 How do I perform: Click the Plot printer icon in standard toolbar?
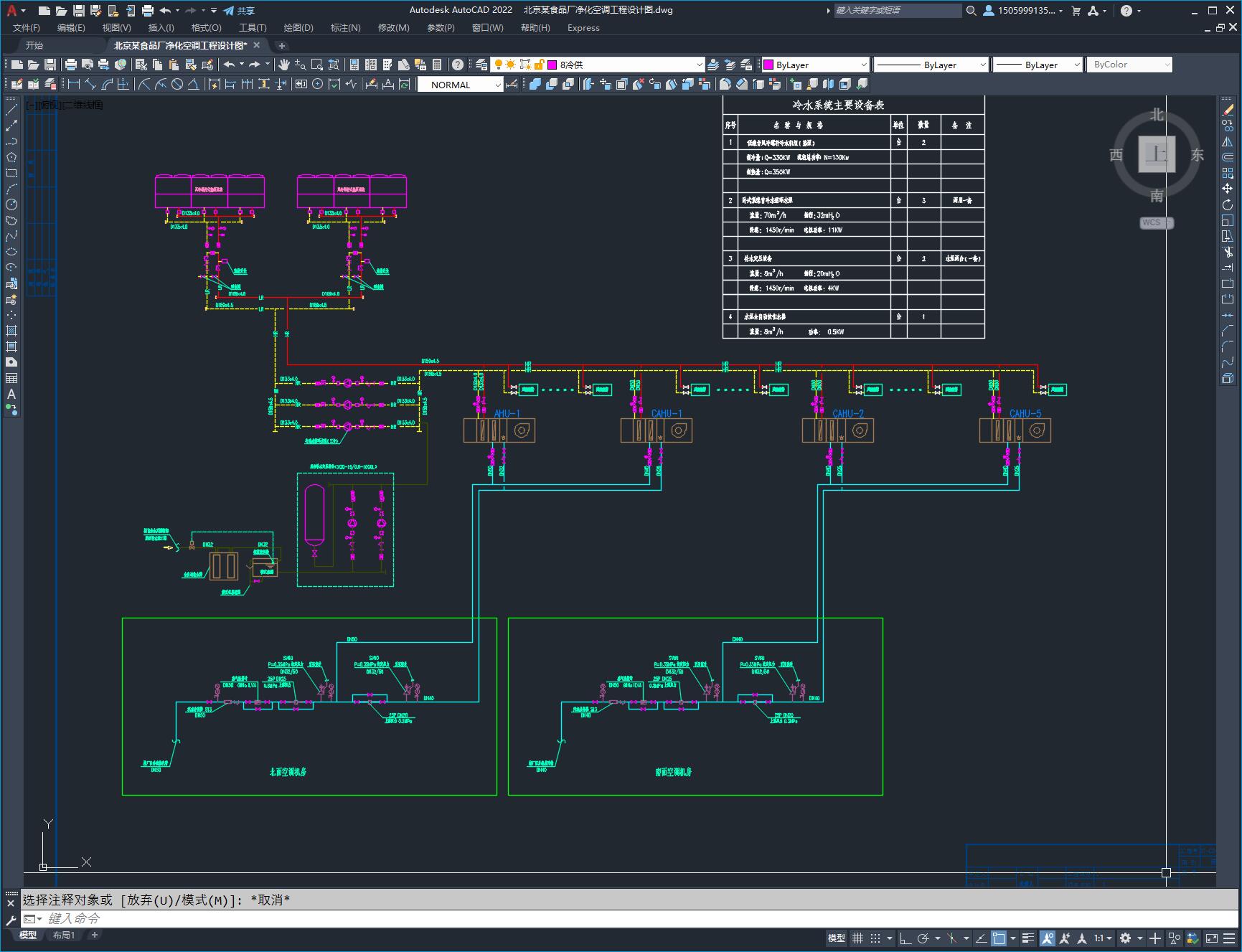click(71, 65)
